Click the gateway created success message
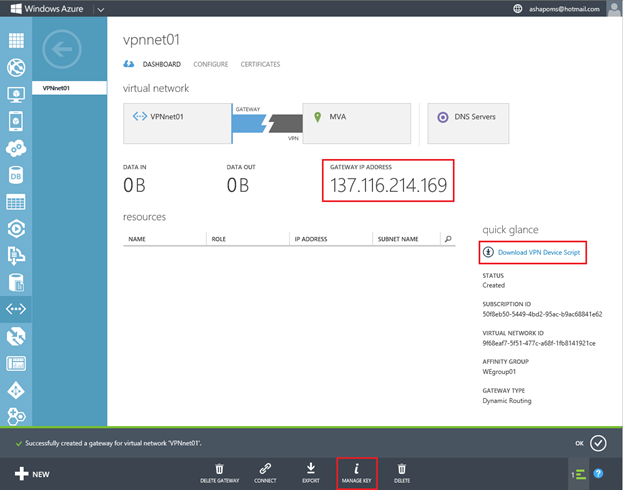The height and width of the screenshot is (490, 623). (113, 443)
